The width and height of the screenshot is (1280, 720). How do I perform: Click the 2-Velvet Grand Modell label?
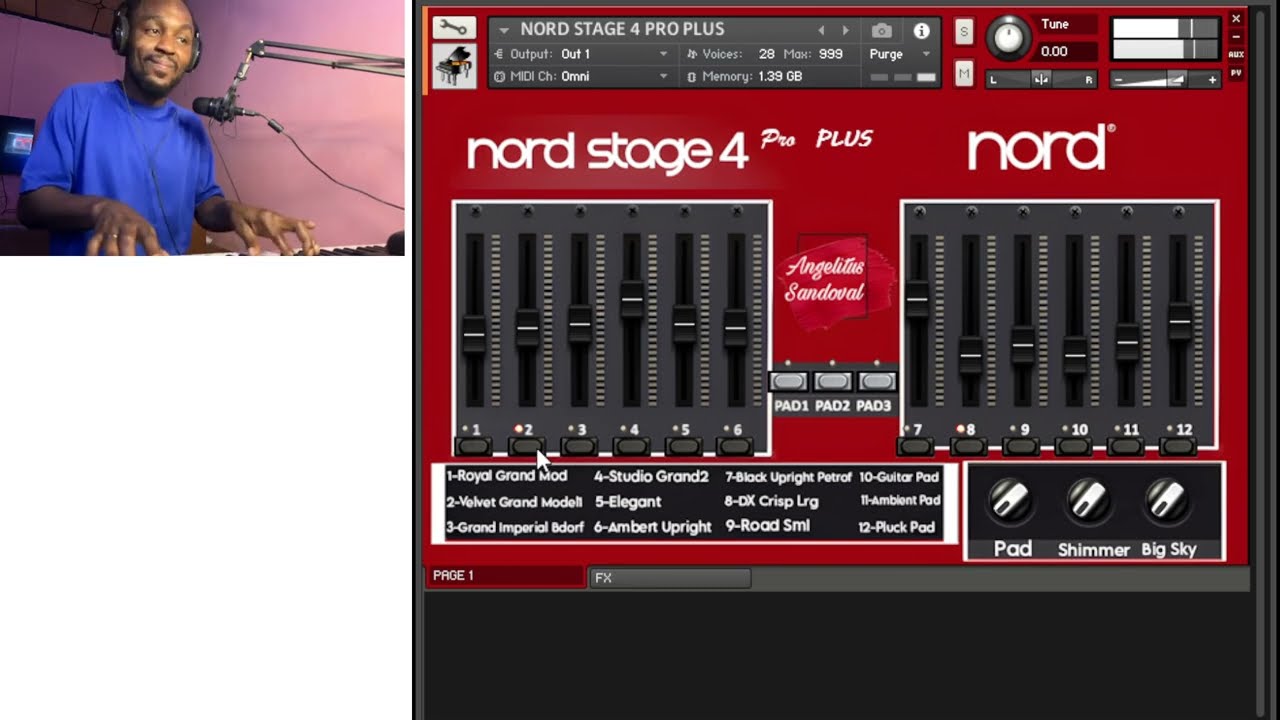[514, 502]
